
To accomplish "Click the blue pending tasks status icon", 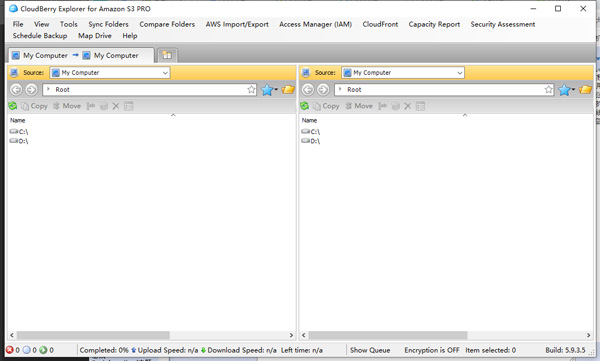I will click(x=26, y=350).
